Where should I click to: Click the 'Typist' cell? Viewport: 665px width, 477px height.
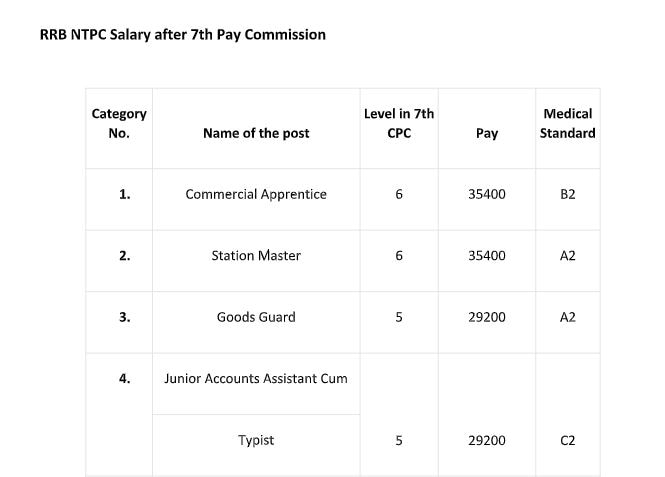pos(256,440)
